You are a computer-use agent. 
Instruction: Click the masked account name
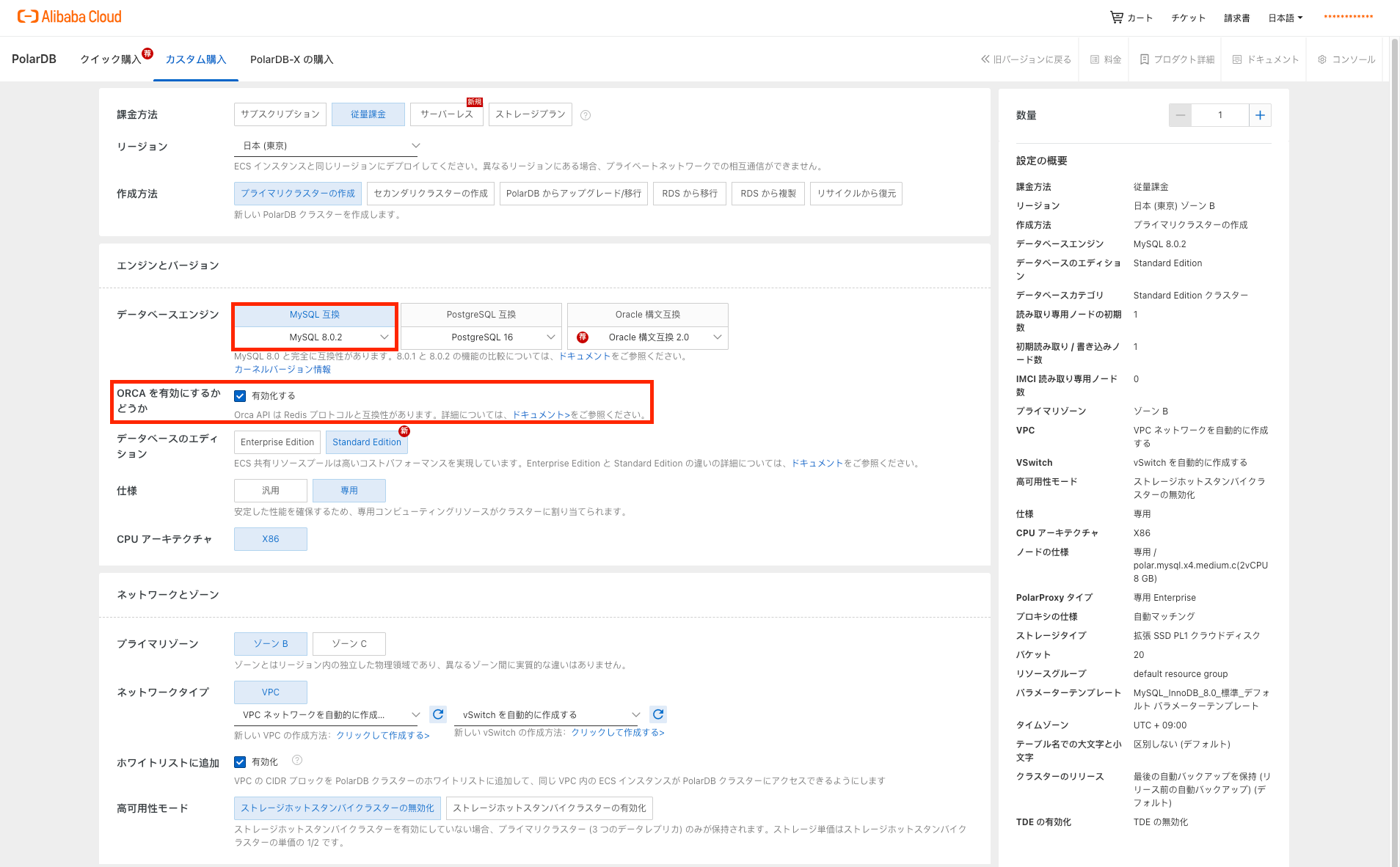coord(1348,17)
